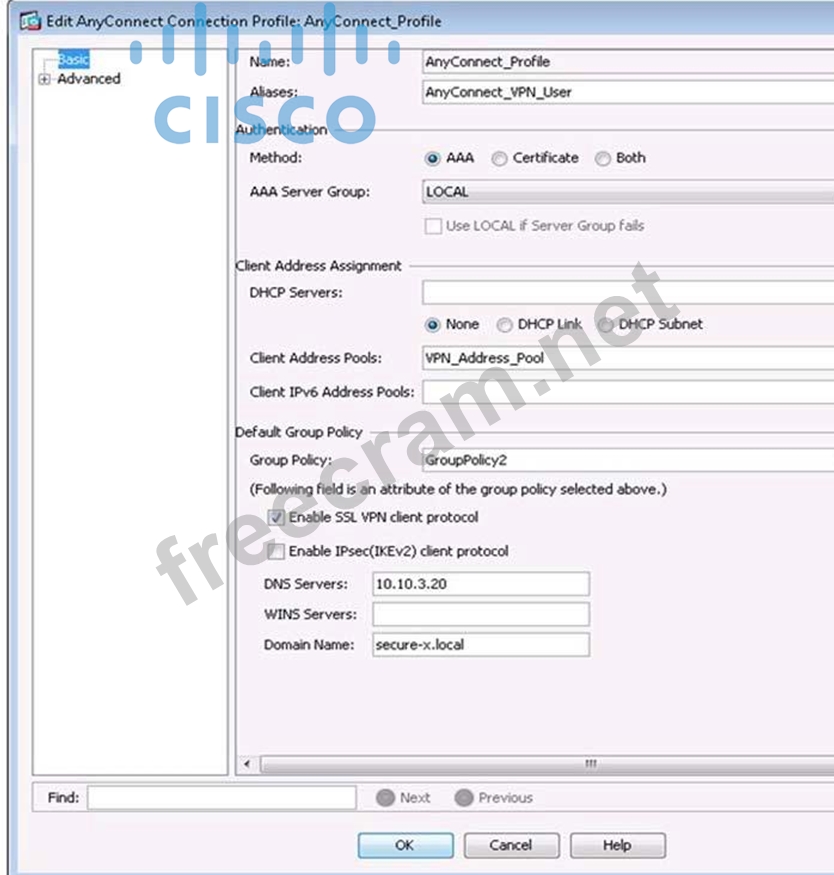Image resolution: width=834 pixels, height=875 pixels.
Task: Toggle Enable IPsec(IKEv2) client protocol
Action: (x=276, y=552)
